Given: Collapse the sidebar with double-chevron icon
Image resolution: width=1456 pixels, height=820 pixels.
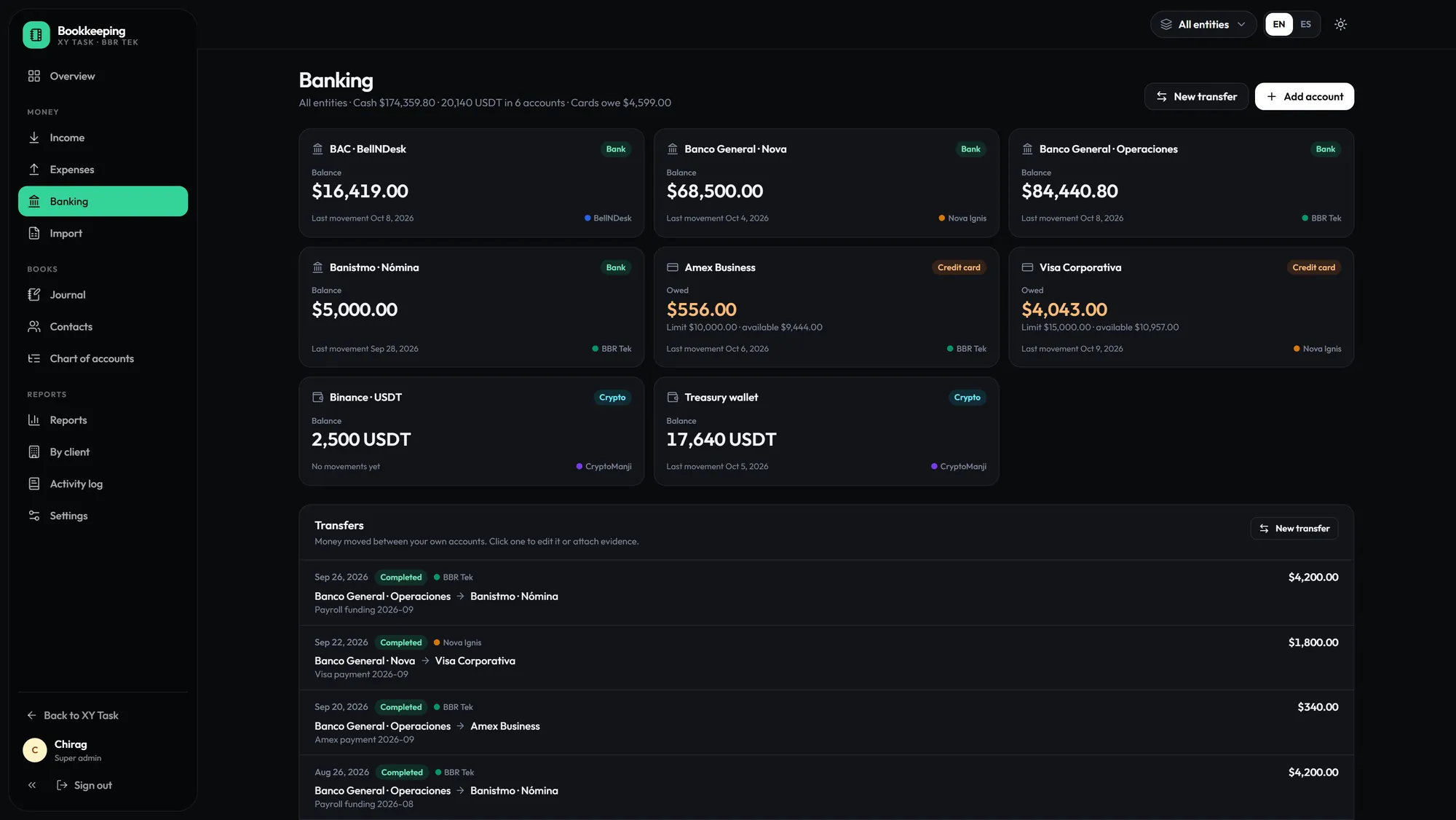Looking at the screenshot, I should point(32,786).
